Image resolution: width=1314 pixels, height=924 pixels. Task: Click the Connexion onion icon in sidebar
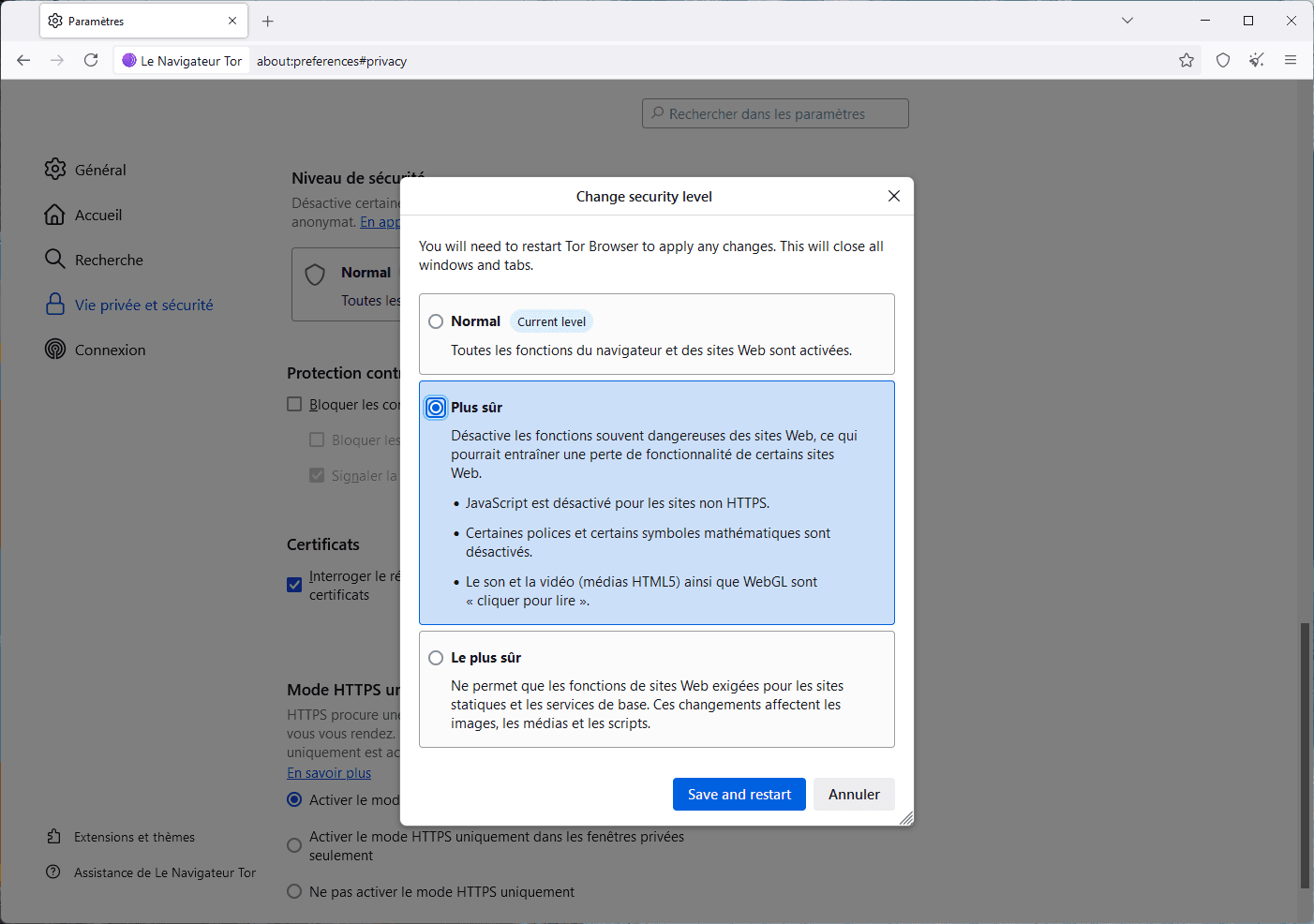click(x=55, y=349)
